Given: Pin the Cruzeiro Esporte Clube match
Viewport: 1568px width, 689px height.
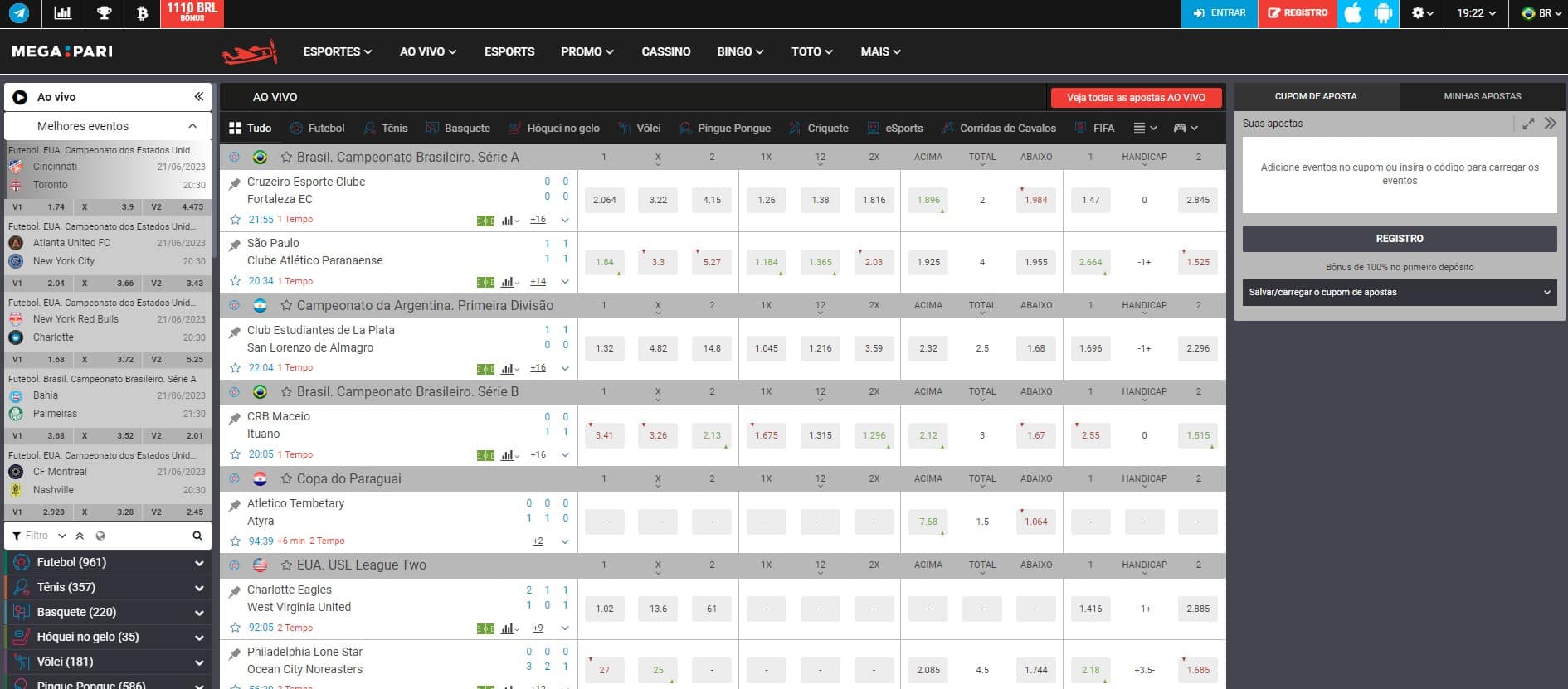Looking at the screenshot, I should 235,184.
